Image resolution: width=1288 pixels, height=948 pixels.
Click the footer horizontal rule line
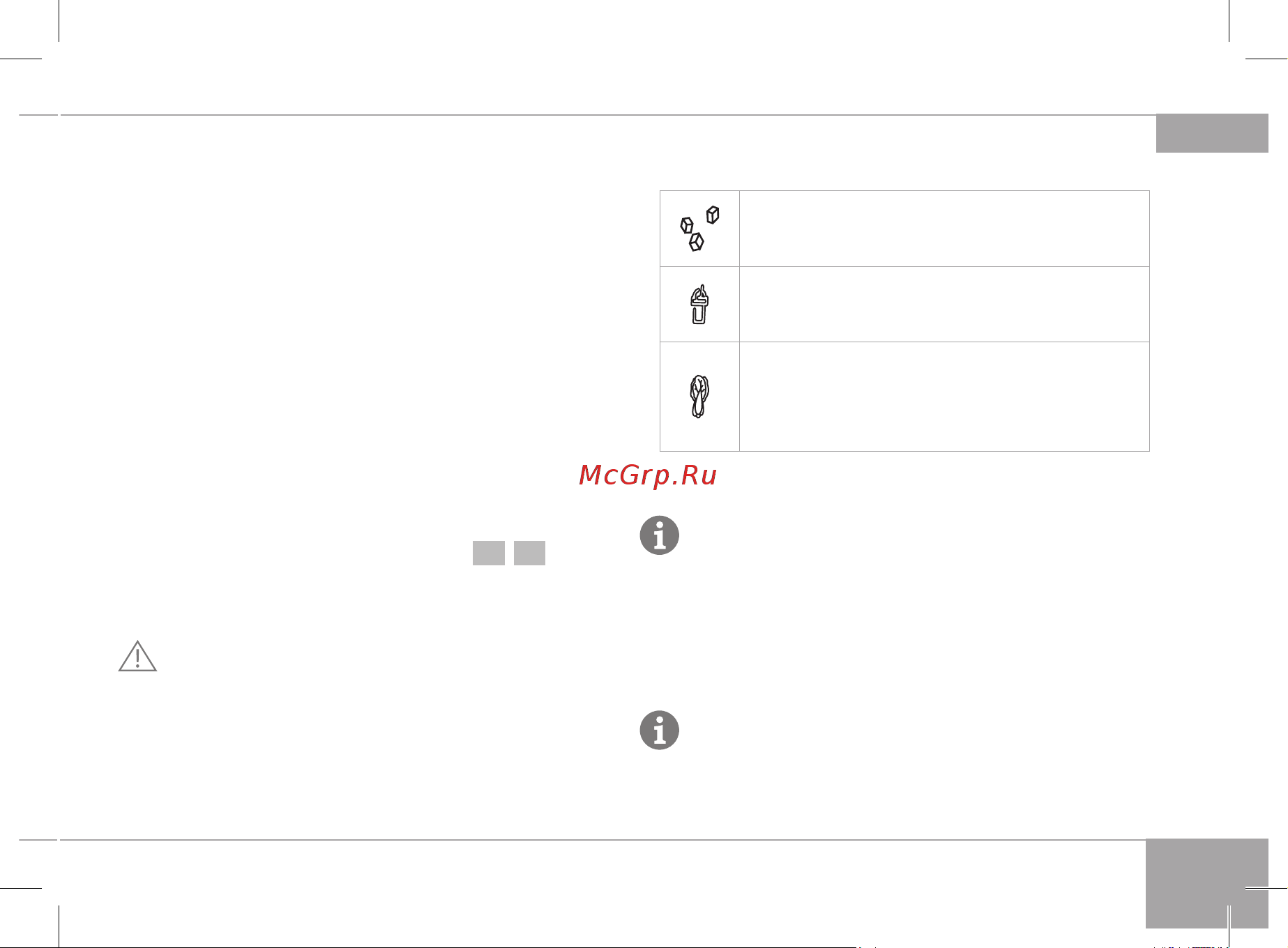[x=603, y=840]
